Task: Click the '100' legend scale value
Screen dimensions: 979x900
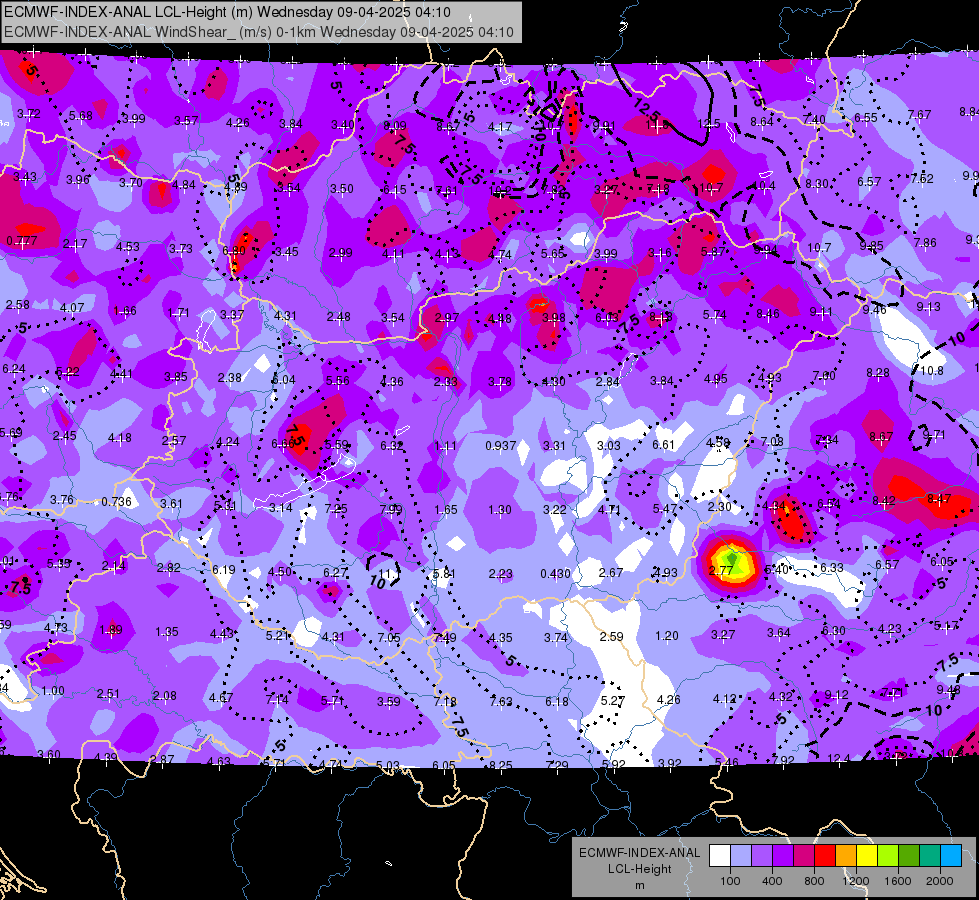Action: (x=730, y=881)
